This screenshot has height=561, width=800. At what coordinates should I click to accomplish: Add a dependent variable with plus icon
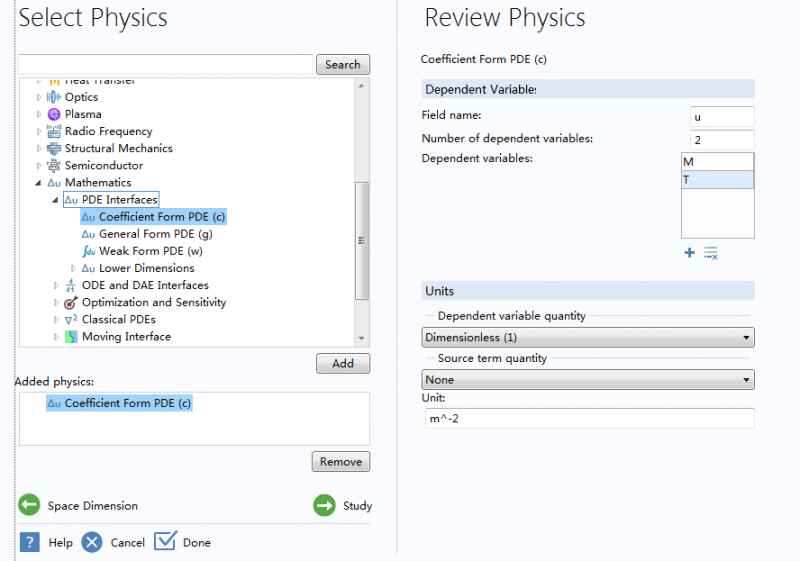pos(689,253)
